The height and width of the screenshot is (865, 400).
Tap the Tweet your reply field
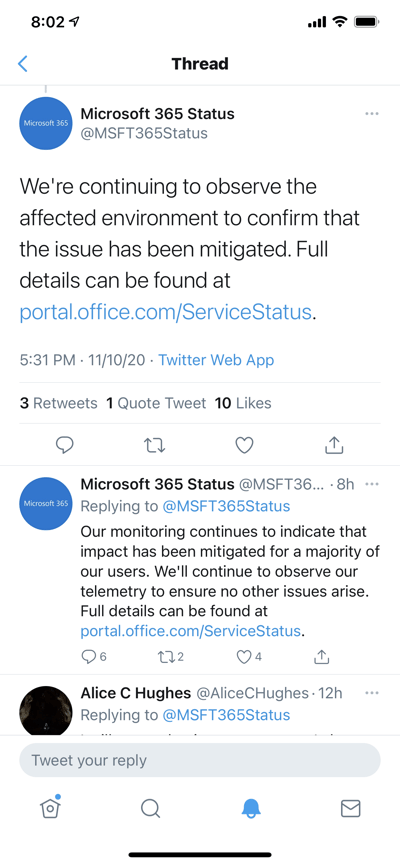(200, 760)
